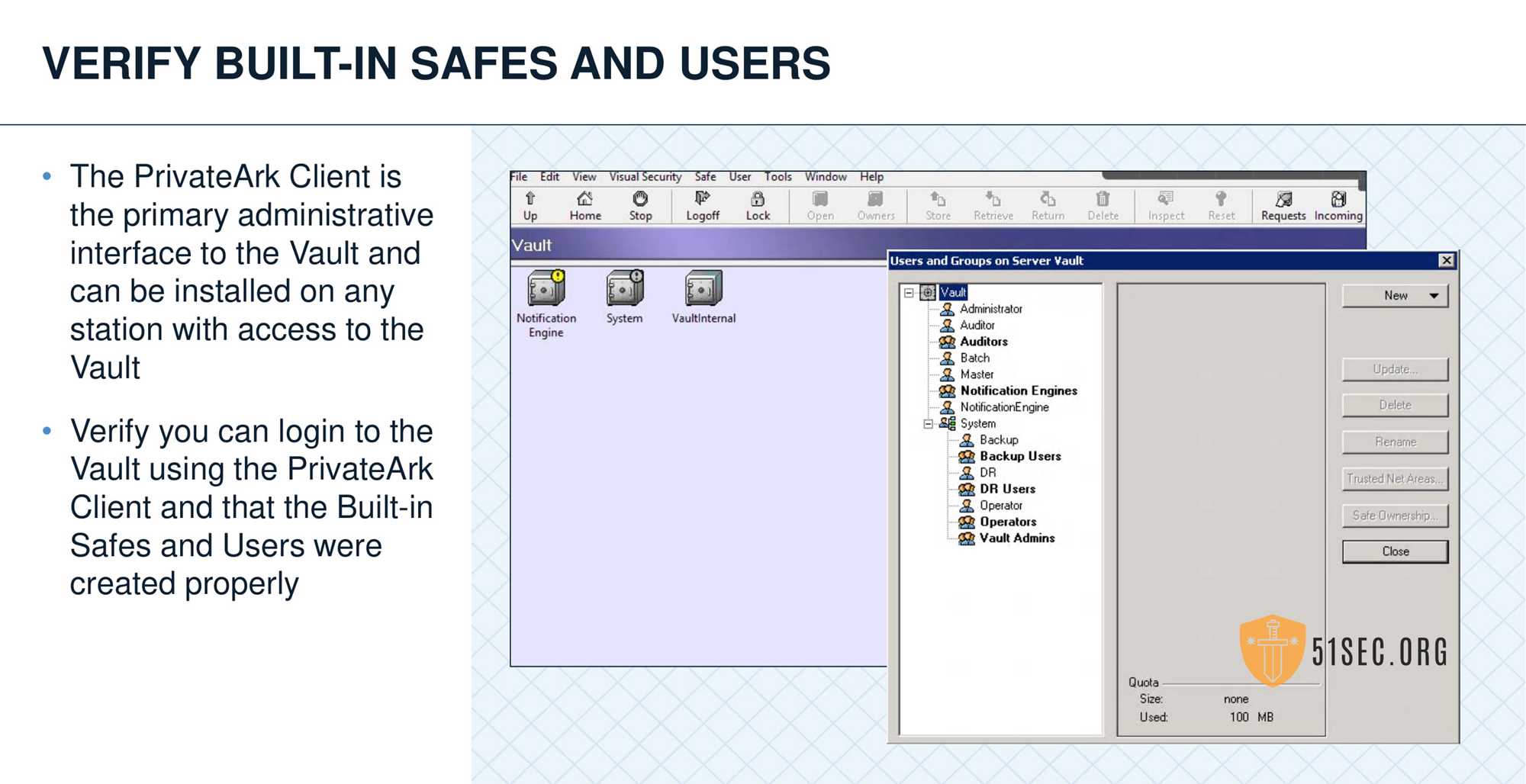Viewport: 1526px width, 784px height.
Task: Open the File menu
Action: click(519, 177)
